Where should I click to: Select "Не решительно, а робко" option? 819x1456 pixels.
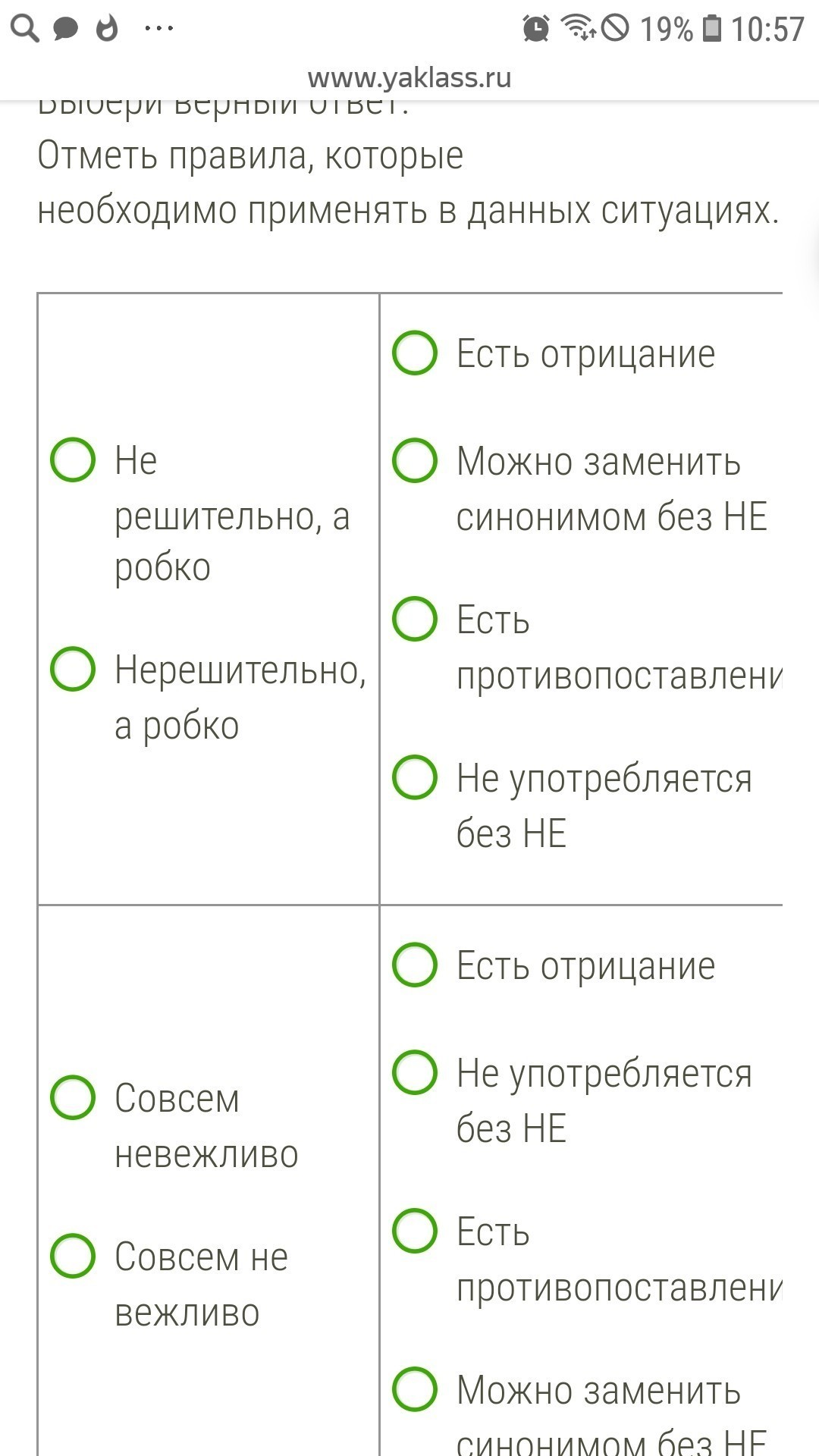[x=73, y=460]
